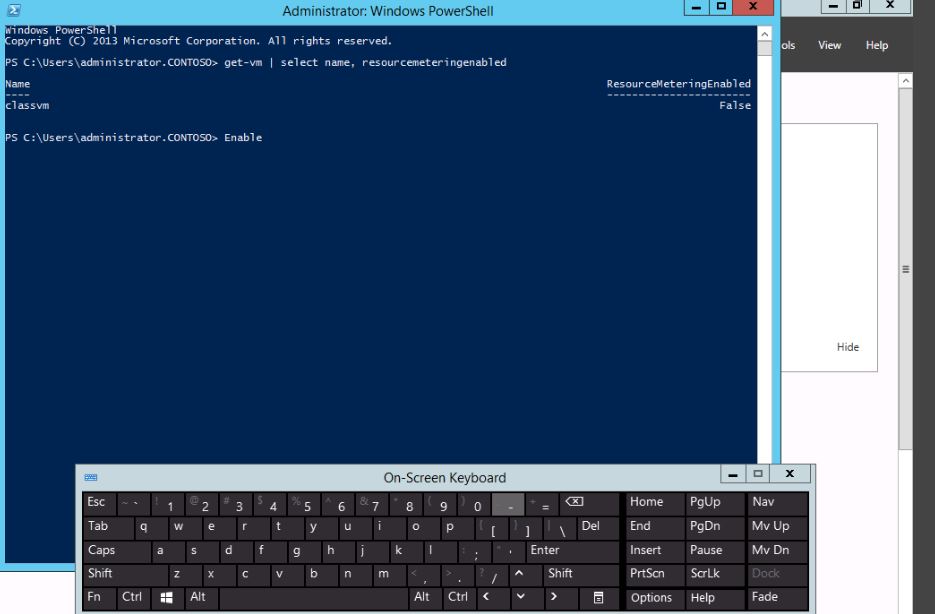Click background window scrollbar up arrow
The width and height of the screenshot is (935, 614).
906,80
